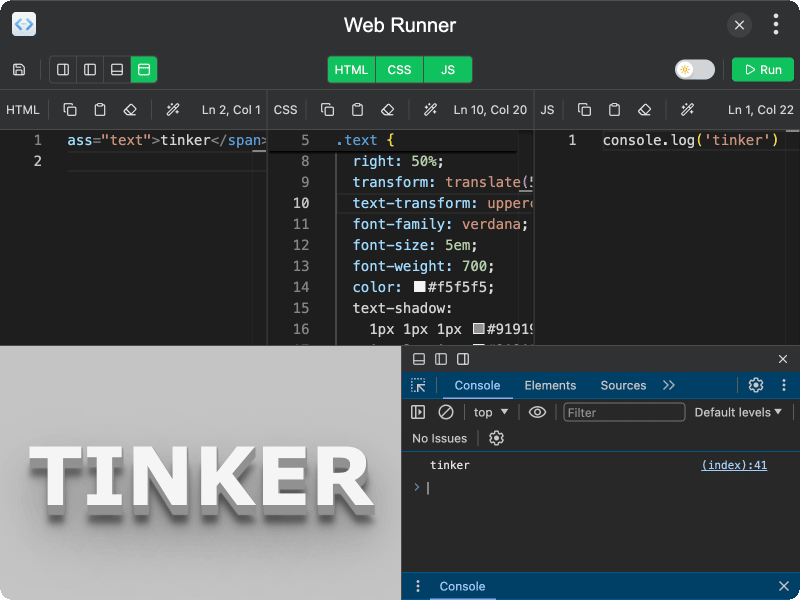
Task: Open DevTools settings gear
Action: pyautogui.click(x=756, y=385)
